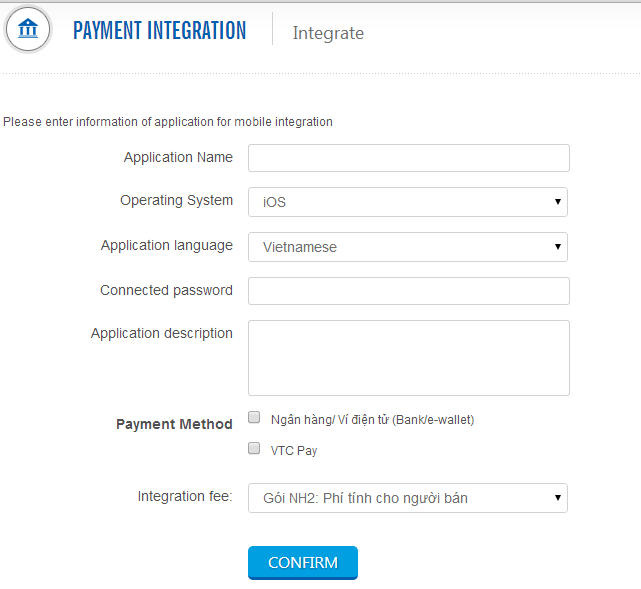The image size is (641, 589).
Task: Click the Application description text area
Action: pyautogui.click(x=408, y=358)
